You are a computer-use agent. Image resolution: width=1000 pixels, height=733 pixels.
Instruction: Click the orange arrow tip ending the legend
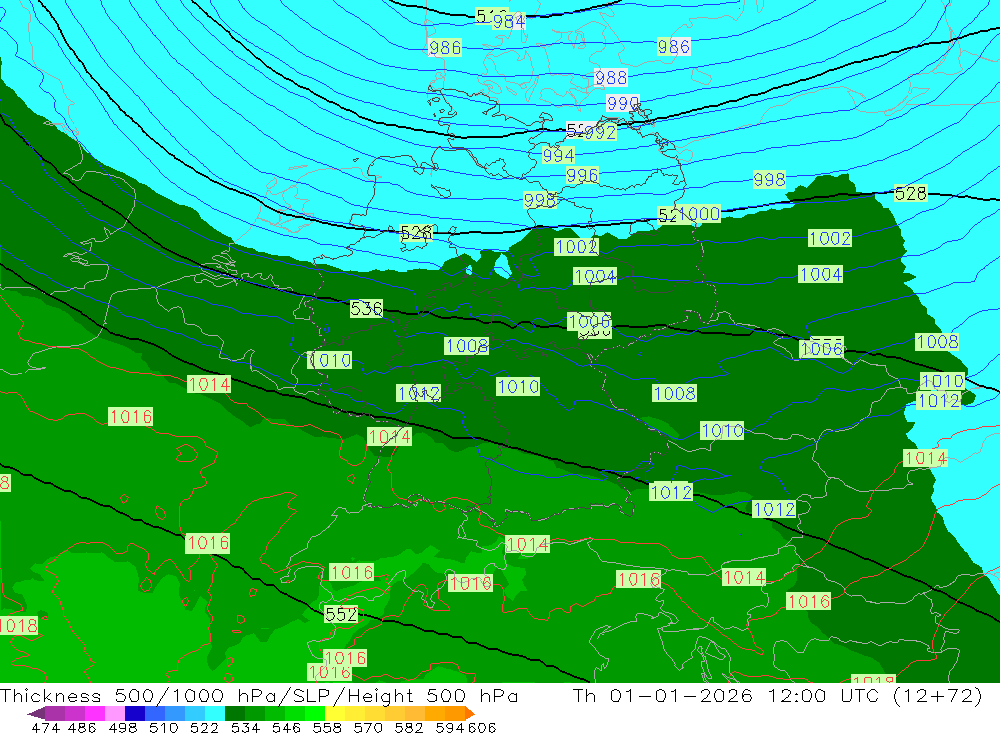[x=470, y=713]
